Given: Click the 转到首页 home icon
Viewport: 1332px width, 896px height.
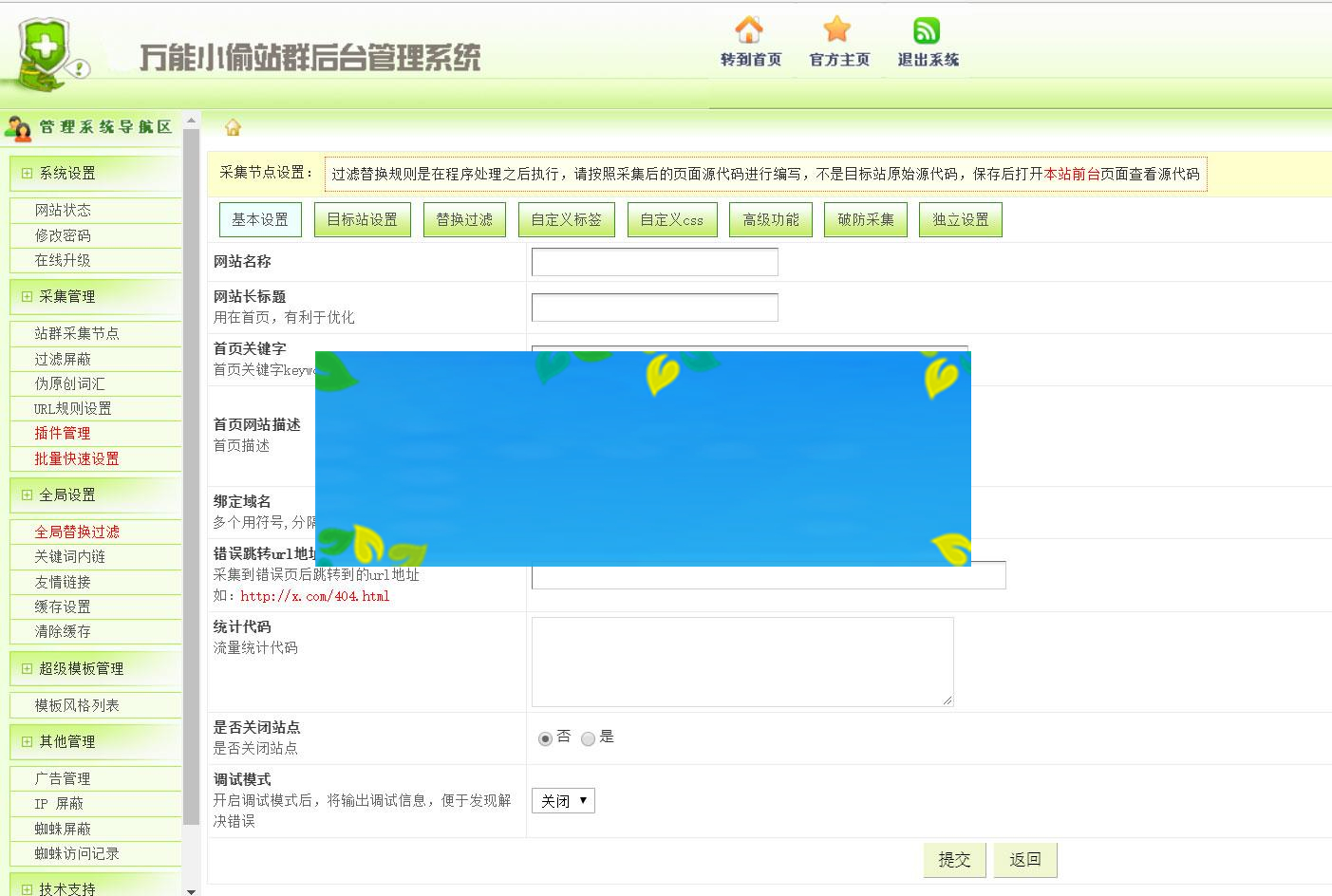Looking at the screenshot, I should 749,30.
